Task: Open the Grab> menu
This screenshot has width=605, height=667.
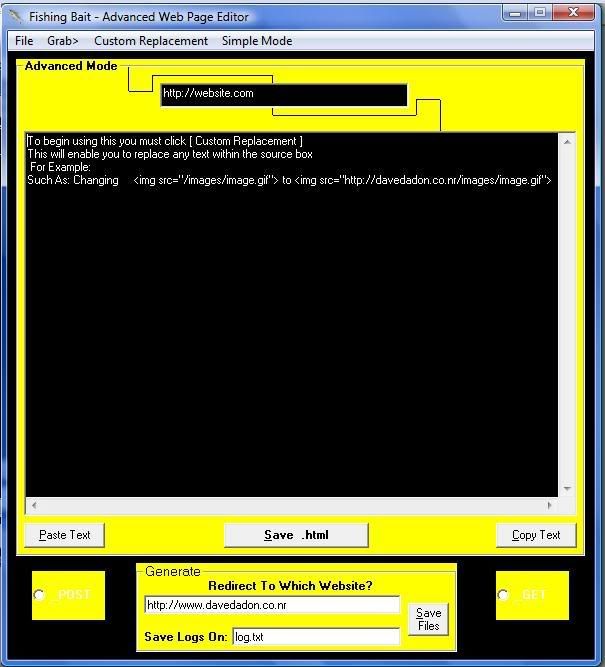Action: tap(63, 41)
